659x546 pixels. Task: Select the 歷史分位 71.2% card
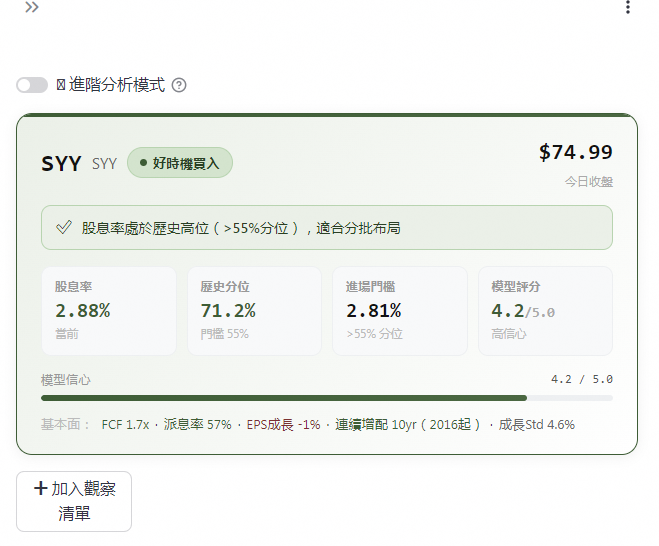tap(254, 311)
